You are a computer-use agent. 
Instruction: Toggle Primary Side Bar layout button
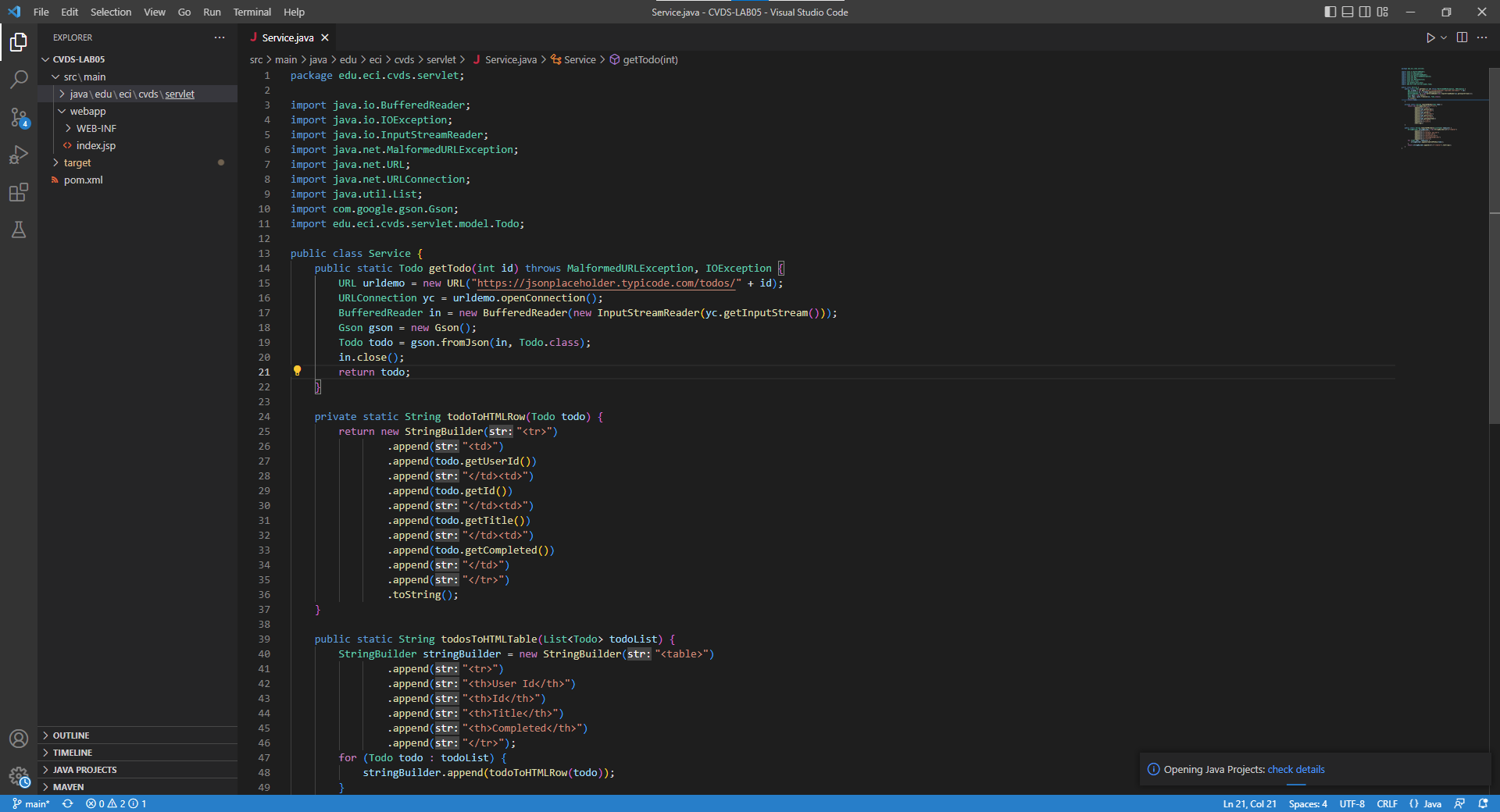(1330, 12)
